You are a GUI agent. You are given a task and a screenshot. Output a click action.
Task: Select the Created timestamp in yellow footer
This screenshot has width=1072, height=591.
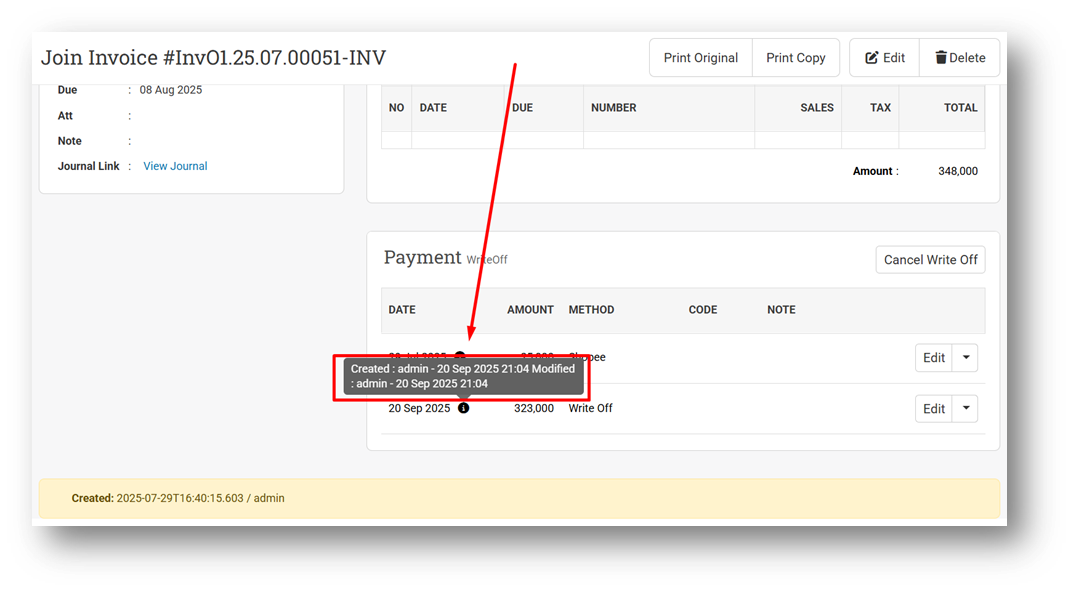[180, 498]
